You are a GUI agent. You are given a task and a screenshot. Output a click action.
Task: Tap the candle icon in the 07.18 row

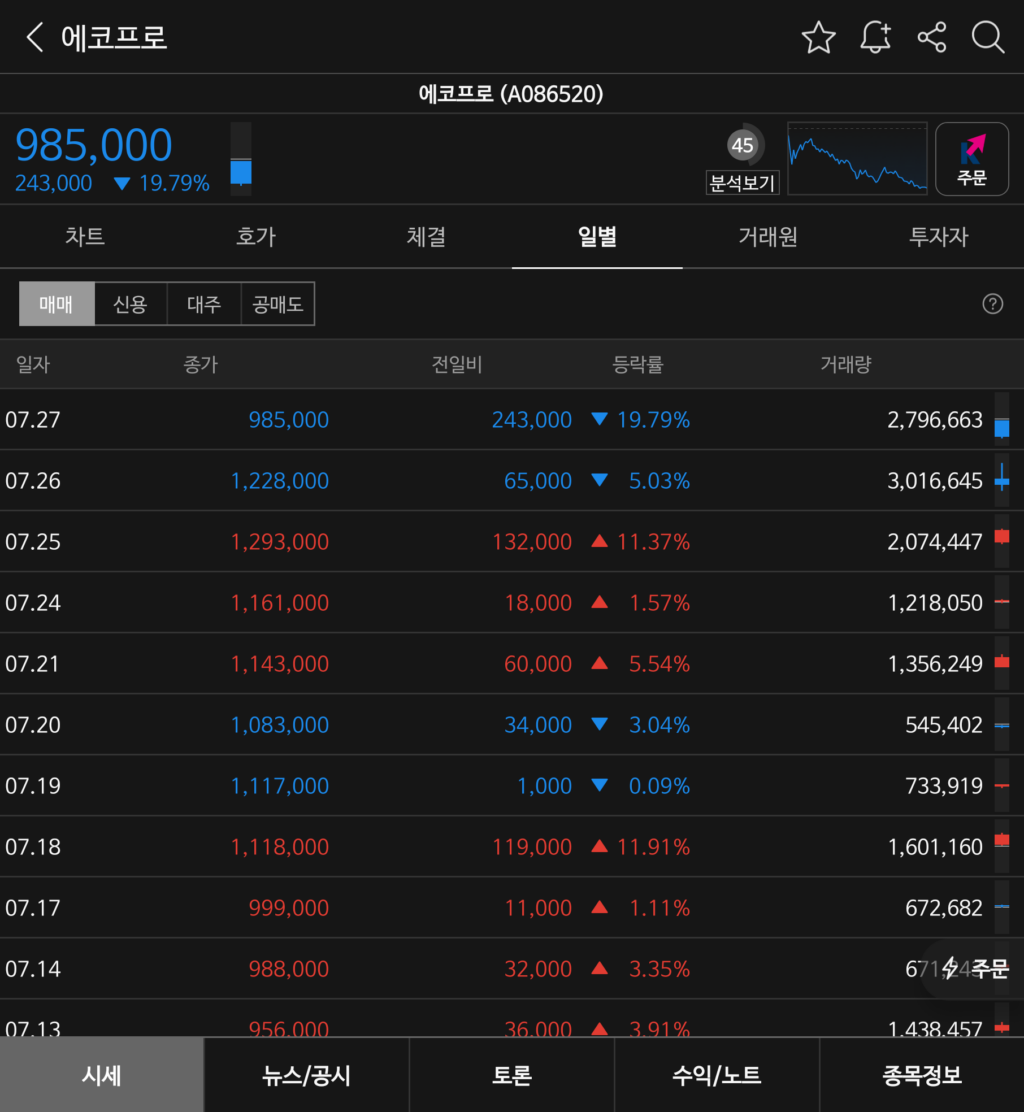click(x=1001, y=847)
